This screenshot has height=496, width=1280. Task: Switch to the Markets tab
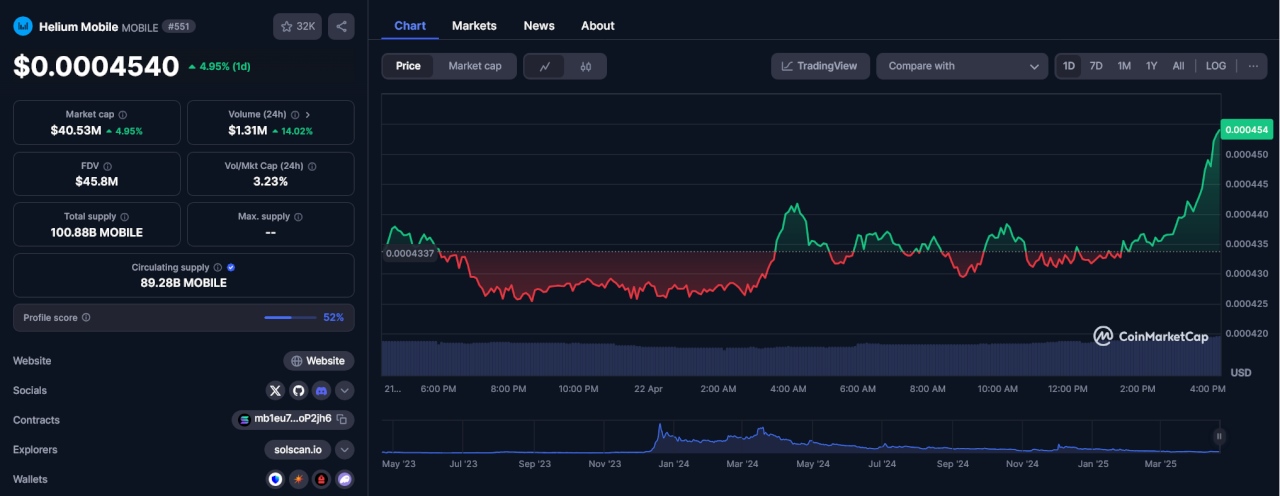[x=474, y=26]
